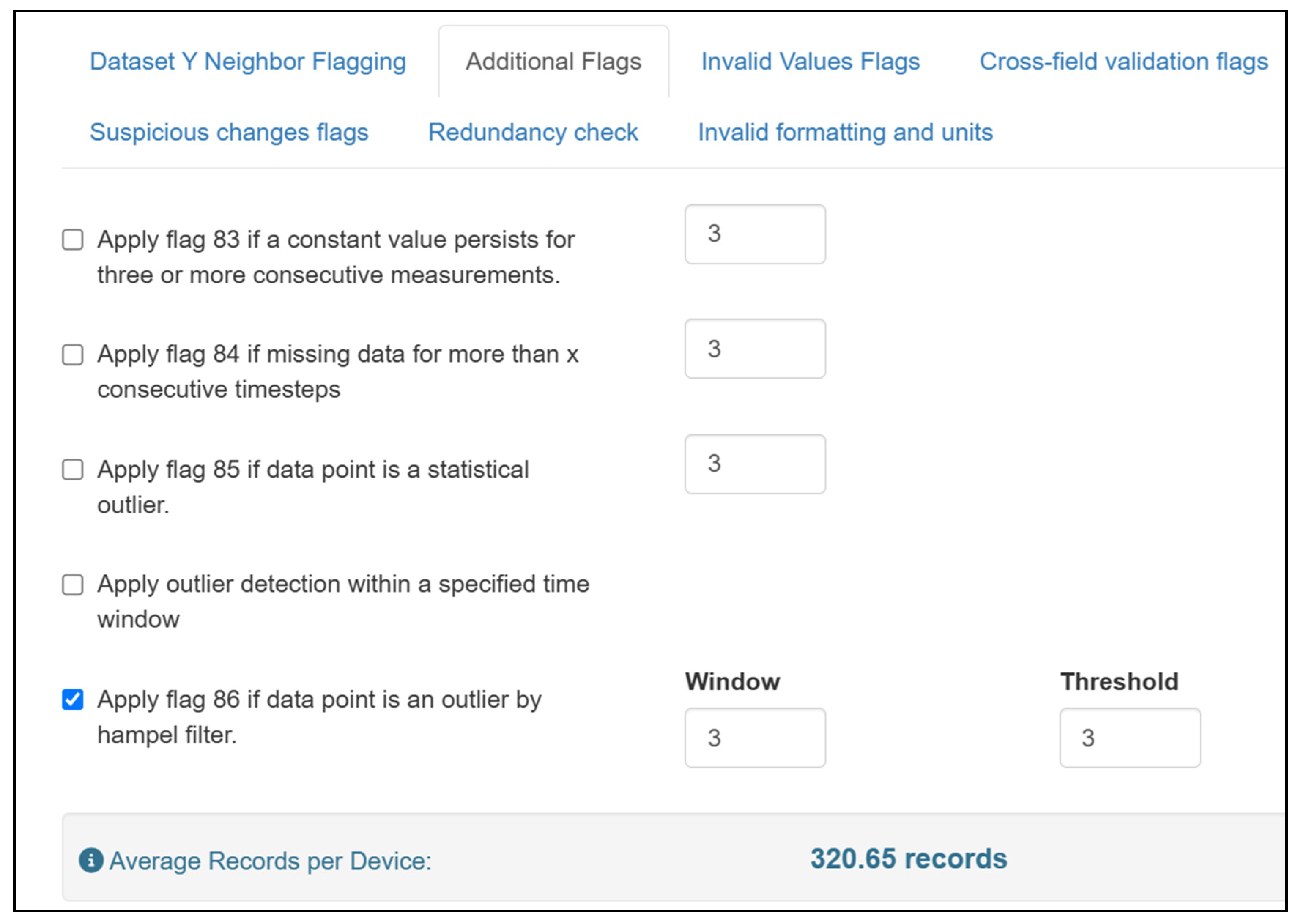The width and height of the screenshot is (1301, 924).
Task: Click the flag 83 value input field
Action: (755, 234)
